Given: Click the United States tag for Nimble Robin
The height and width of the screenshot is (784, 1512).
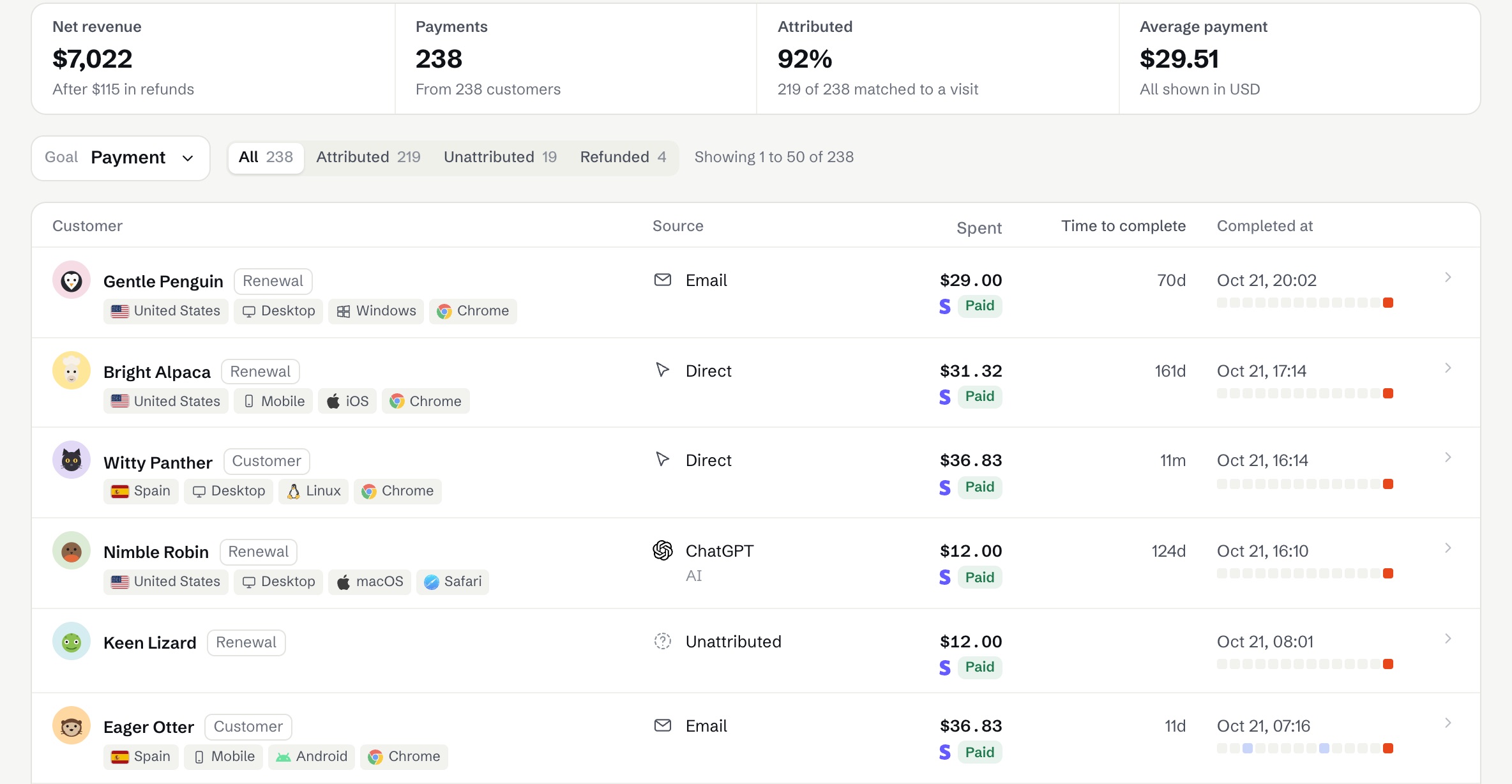Looking at the screenshot, I should tap(166, 582).
